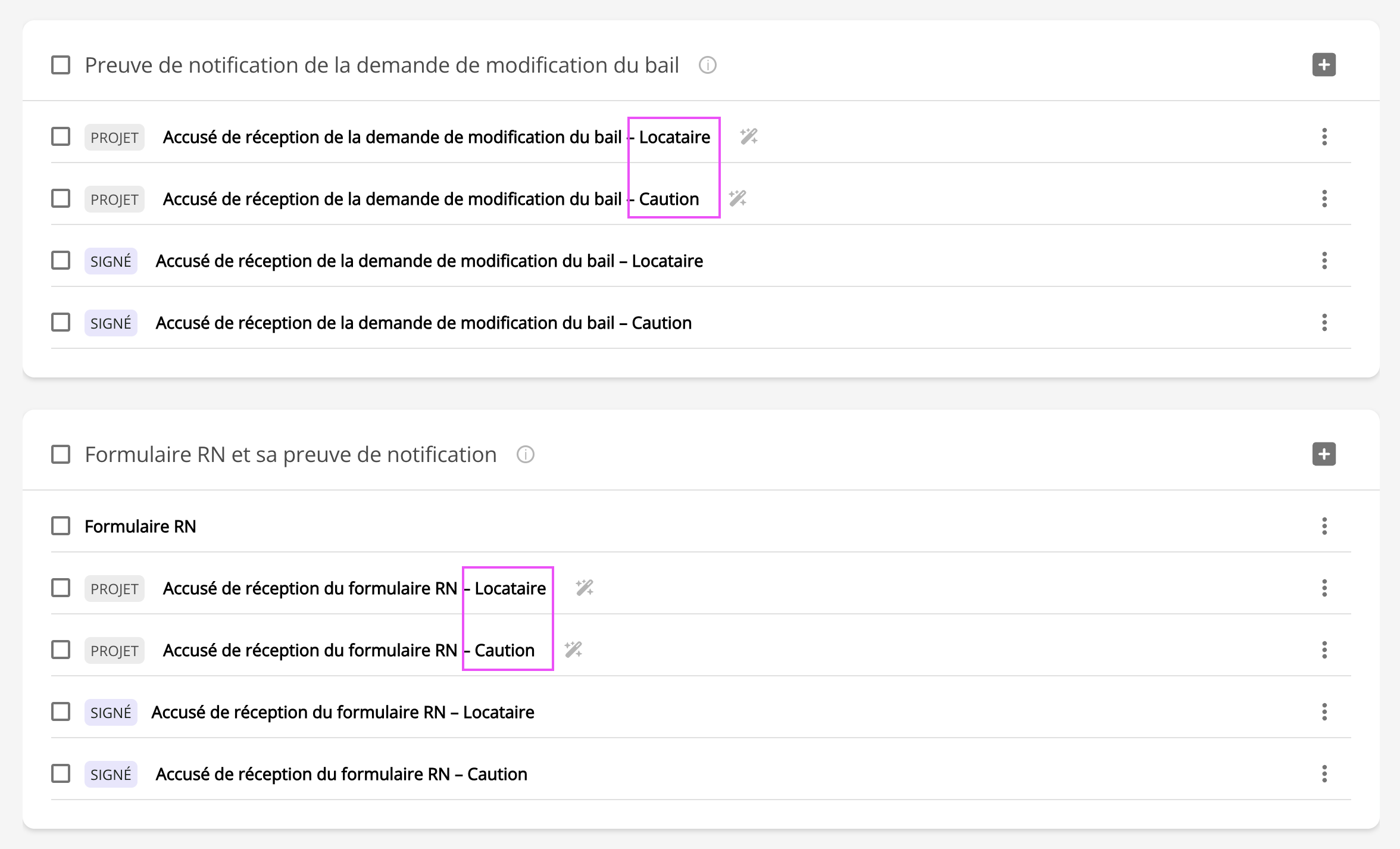Screen dimensions: 1400x849
Task: Check the Formulaire RN document row
Action: [x=61, y=526]
